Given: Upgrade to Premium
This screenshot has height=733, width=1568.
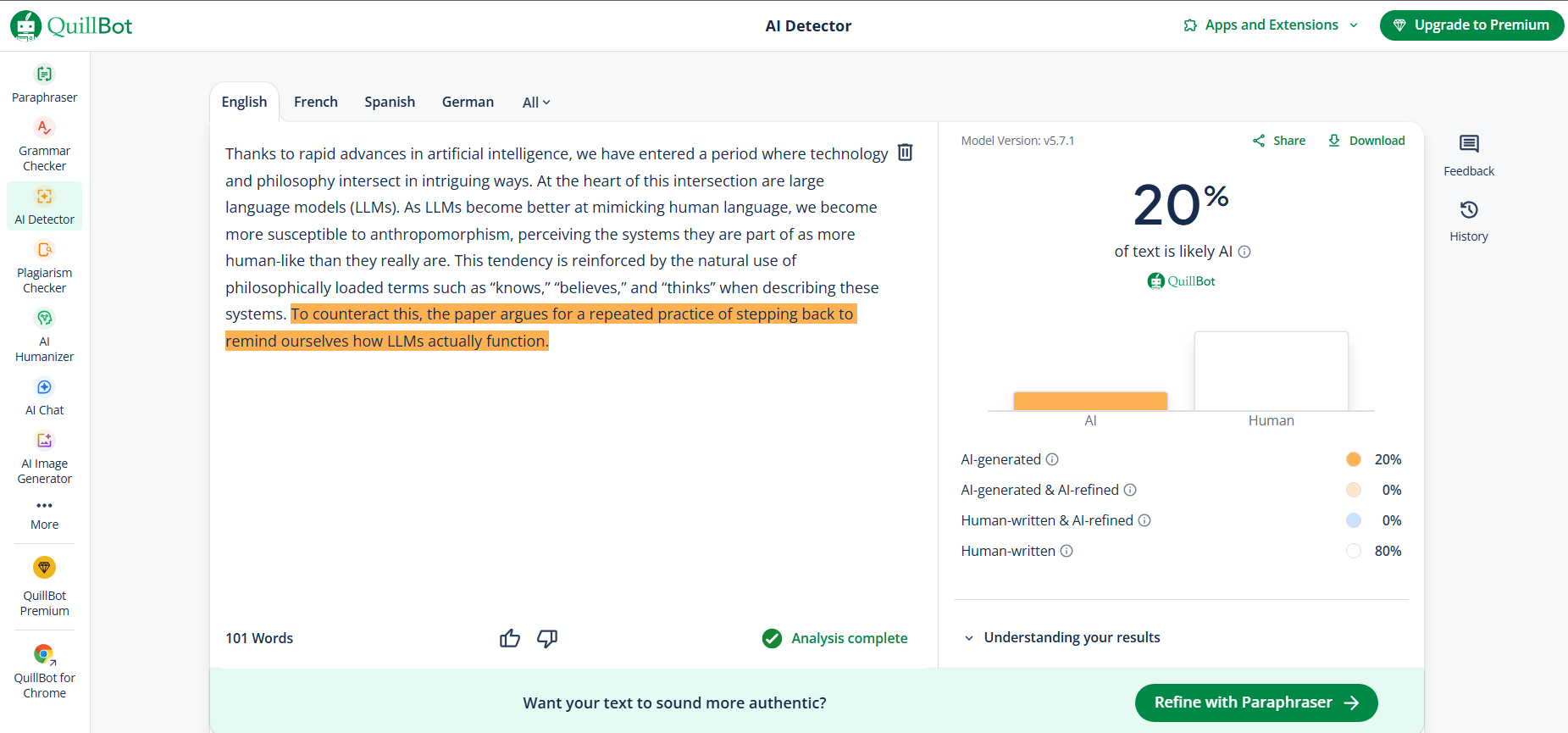Looking at the screenshot, I should point(1471,25).
